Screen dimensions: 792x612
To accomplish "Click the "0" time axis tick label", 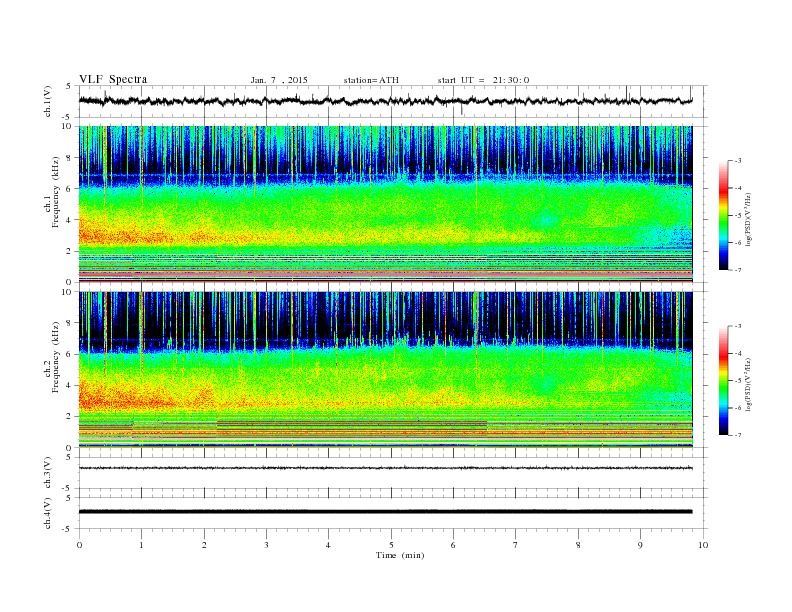I will (x=79, y=545).
